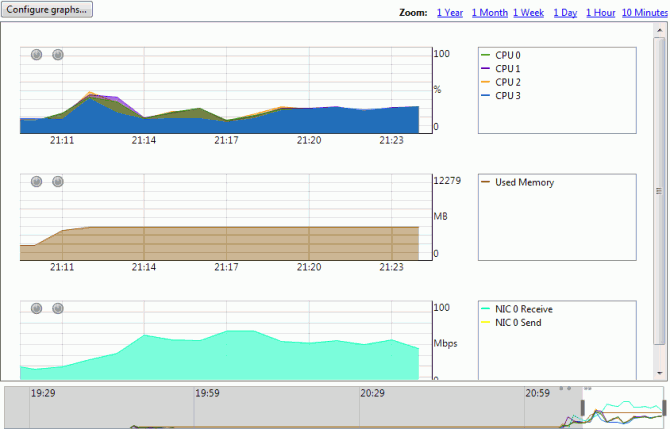Click the left round icon on the memory graph
The image size is (670, 429).
click(x=36, y=182)
